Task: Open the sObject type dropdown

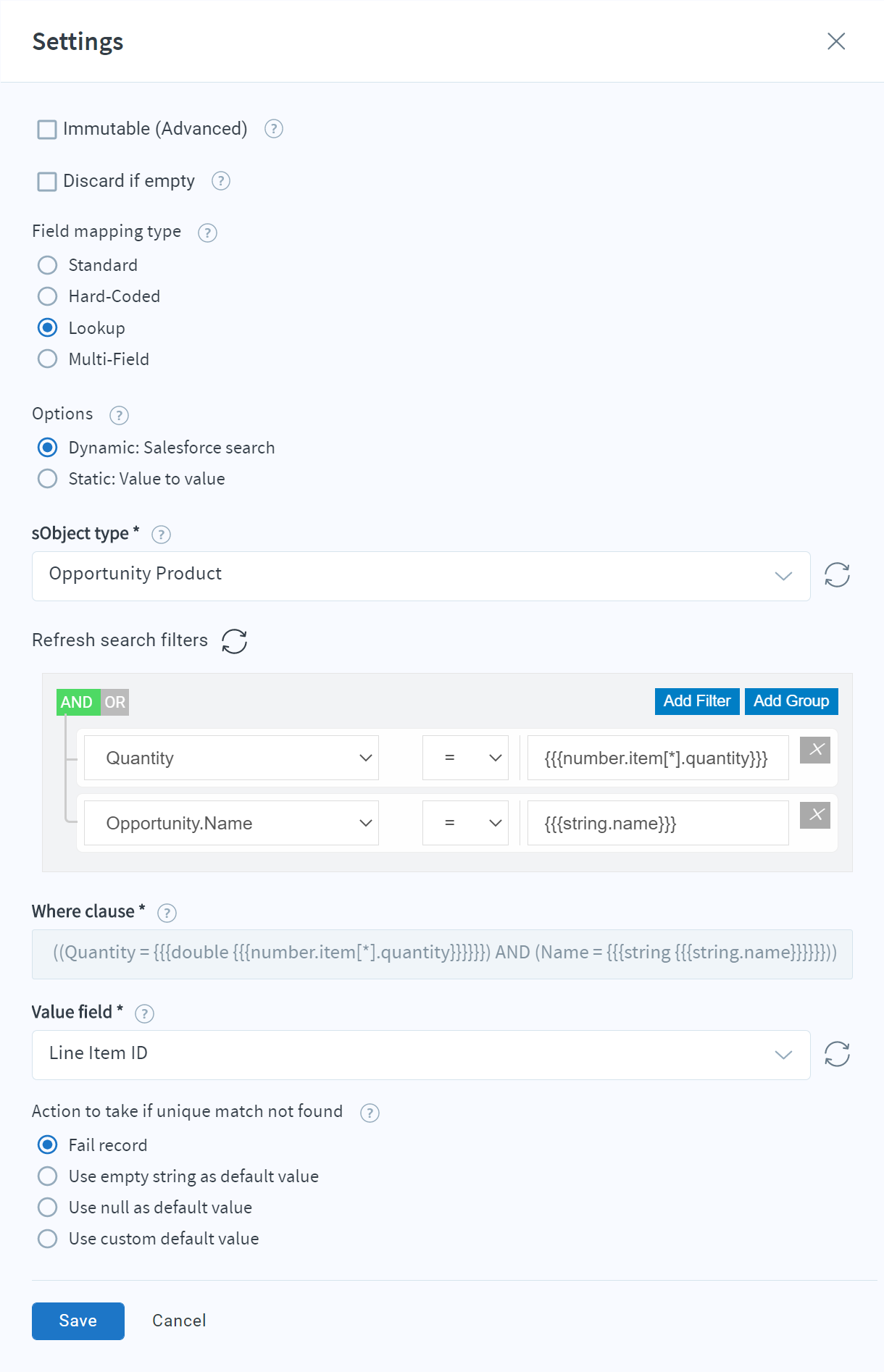Action: [x=421, y=576]
